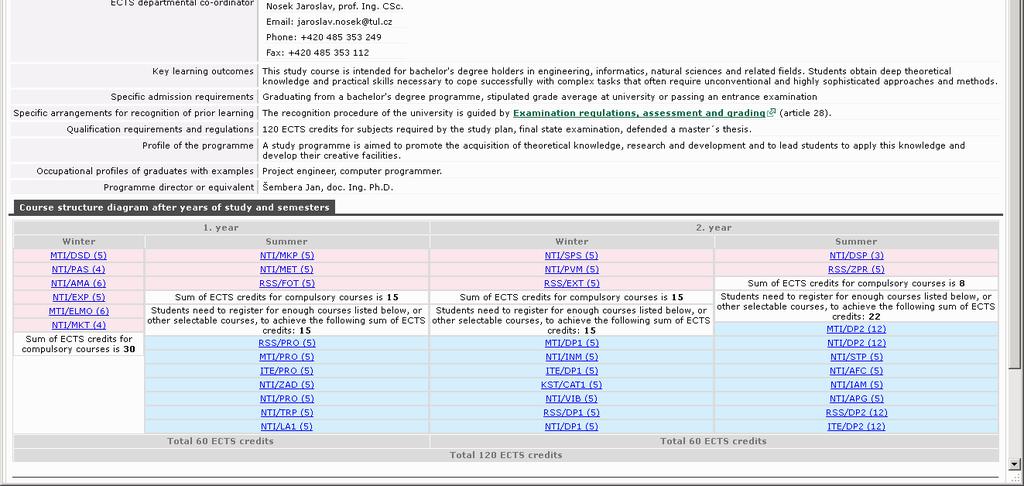Open course MTI/PRO (5)
Screen dimensions: 1024x486
click(287, 357)
